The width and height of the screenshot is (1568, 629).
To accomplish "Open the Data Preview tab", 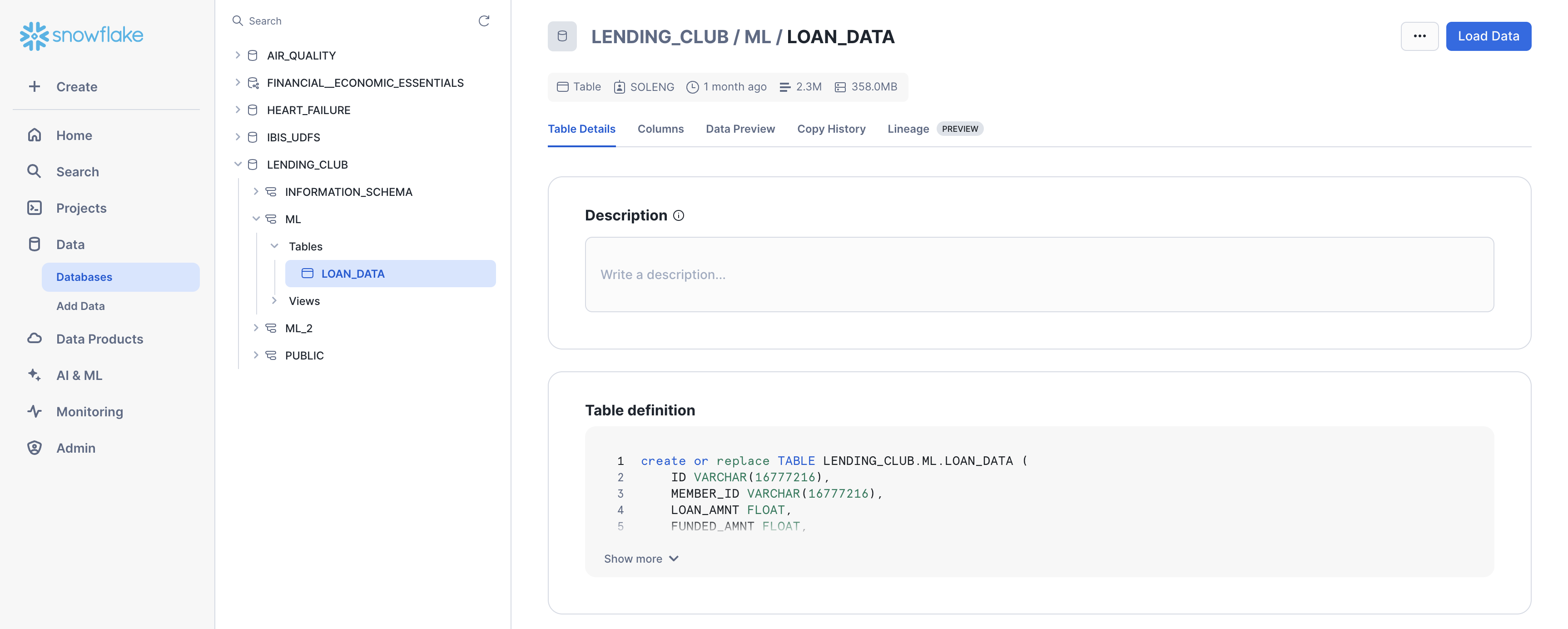I will pyautogui.click(x=739, y=129).
